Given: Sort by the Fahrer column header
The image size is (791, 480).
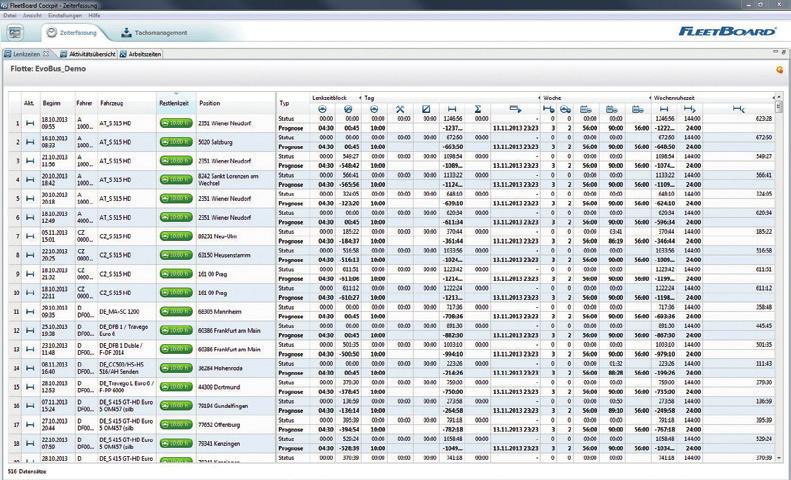Looking at the screenshot, I should click(84, 103).
